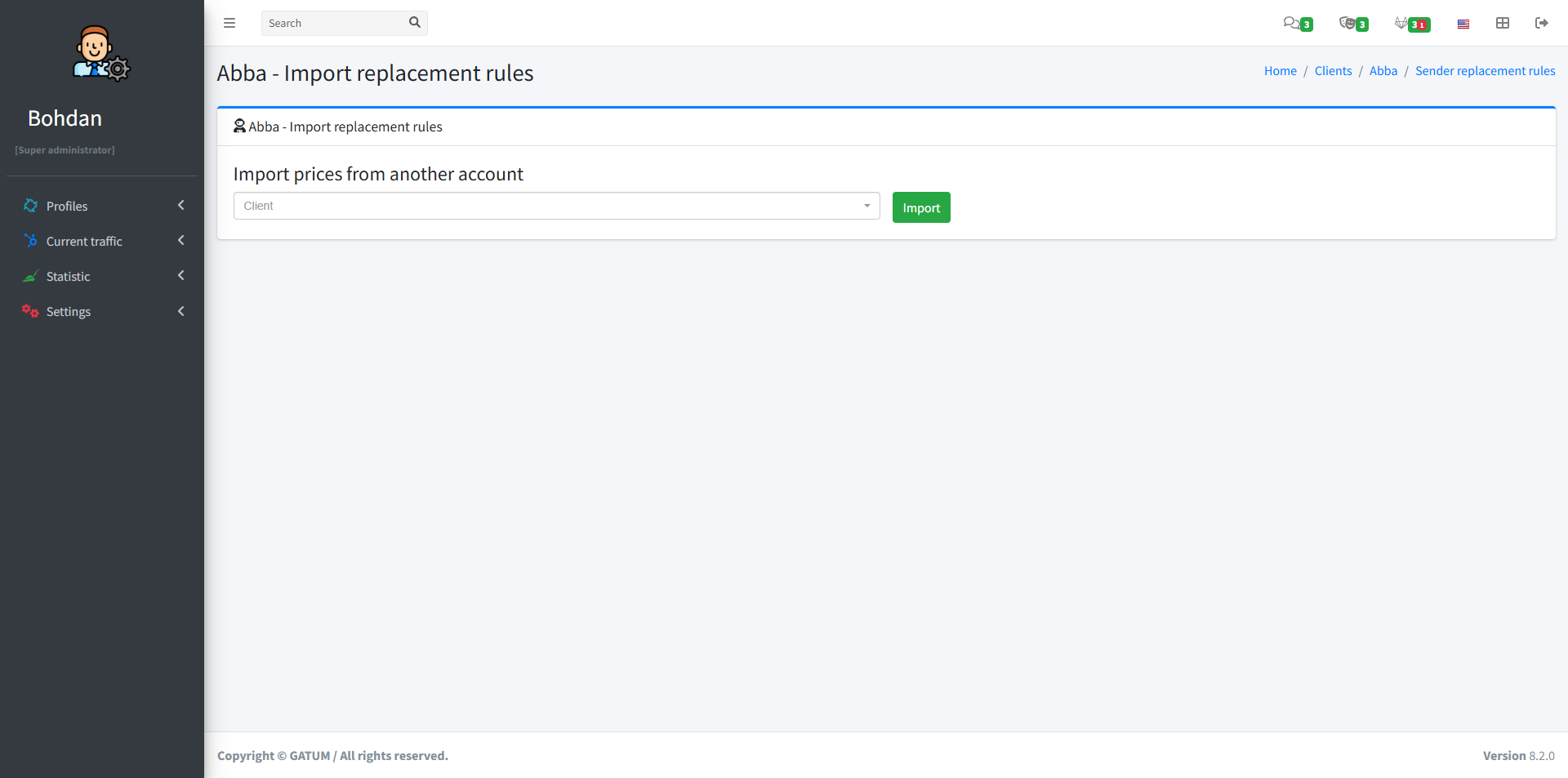Toggle the sidebar with hamburger icon
This screenshot has width=1568, height=778.
[x=229, y=23]
